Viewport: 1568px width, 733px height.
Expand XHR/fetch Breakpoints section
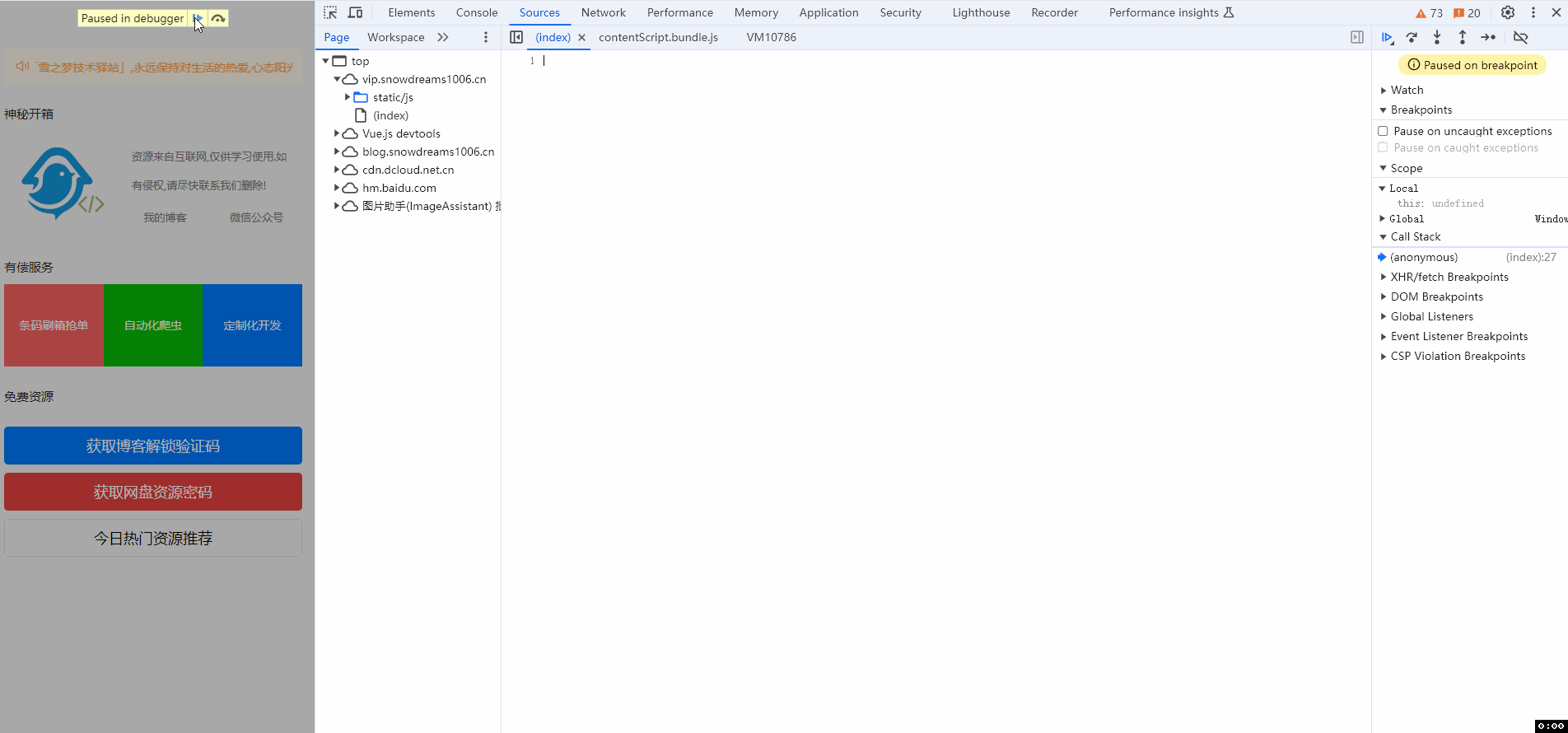tap(1384, 278)
